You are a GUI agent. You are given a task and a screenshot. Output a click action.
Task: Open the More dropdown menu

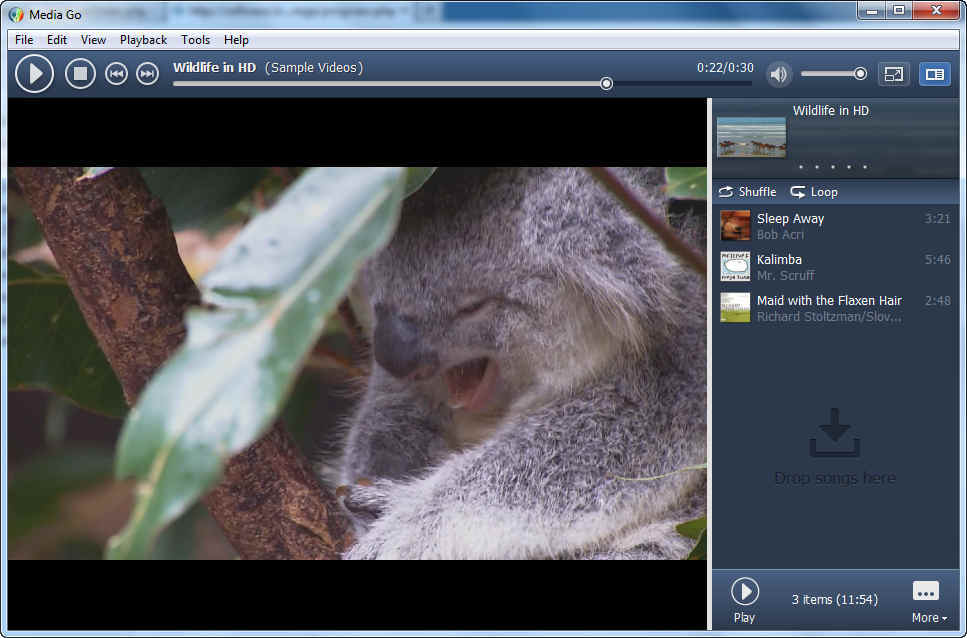[929, 601]
